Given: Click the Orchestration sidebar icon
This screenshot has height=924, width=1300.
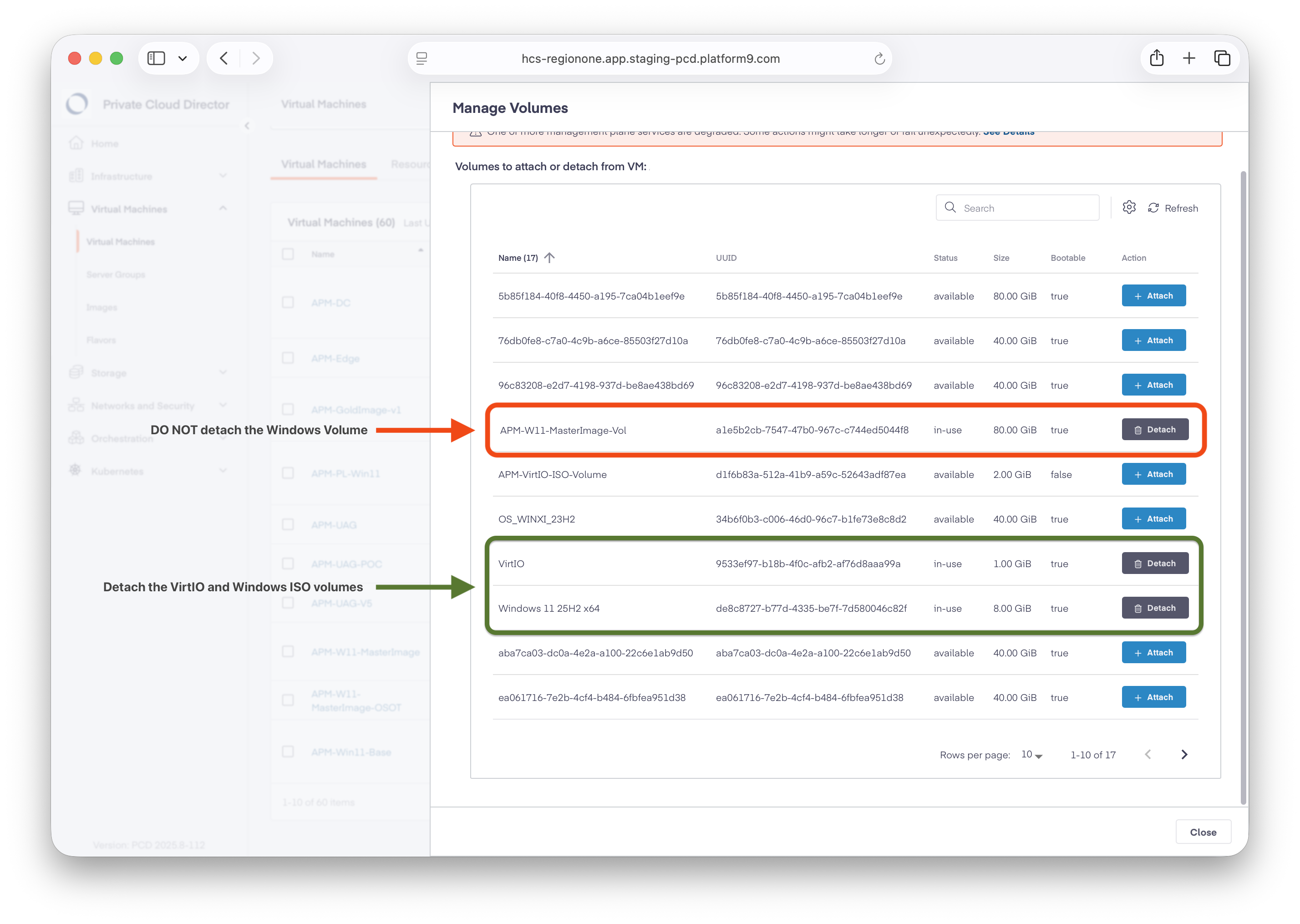Looking at the screenshot, I should pos(76,438).
